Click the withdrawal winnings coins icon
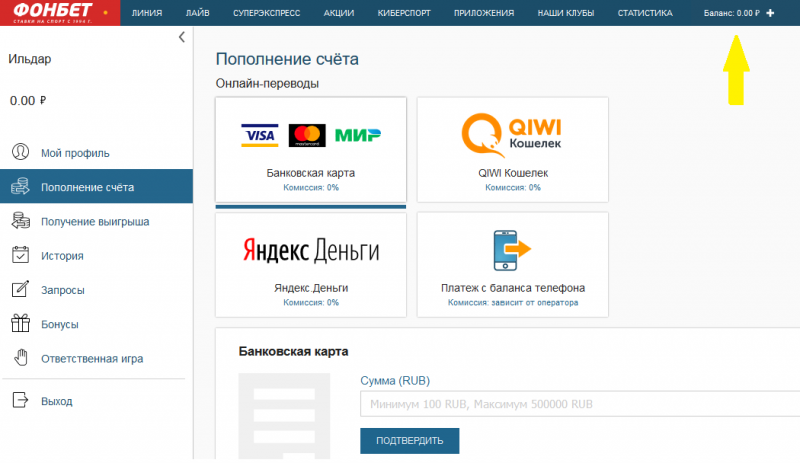 click(x=20, y=221)
